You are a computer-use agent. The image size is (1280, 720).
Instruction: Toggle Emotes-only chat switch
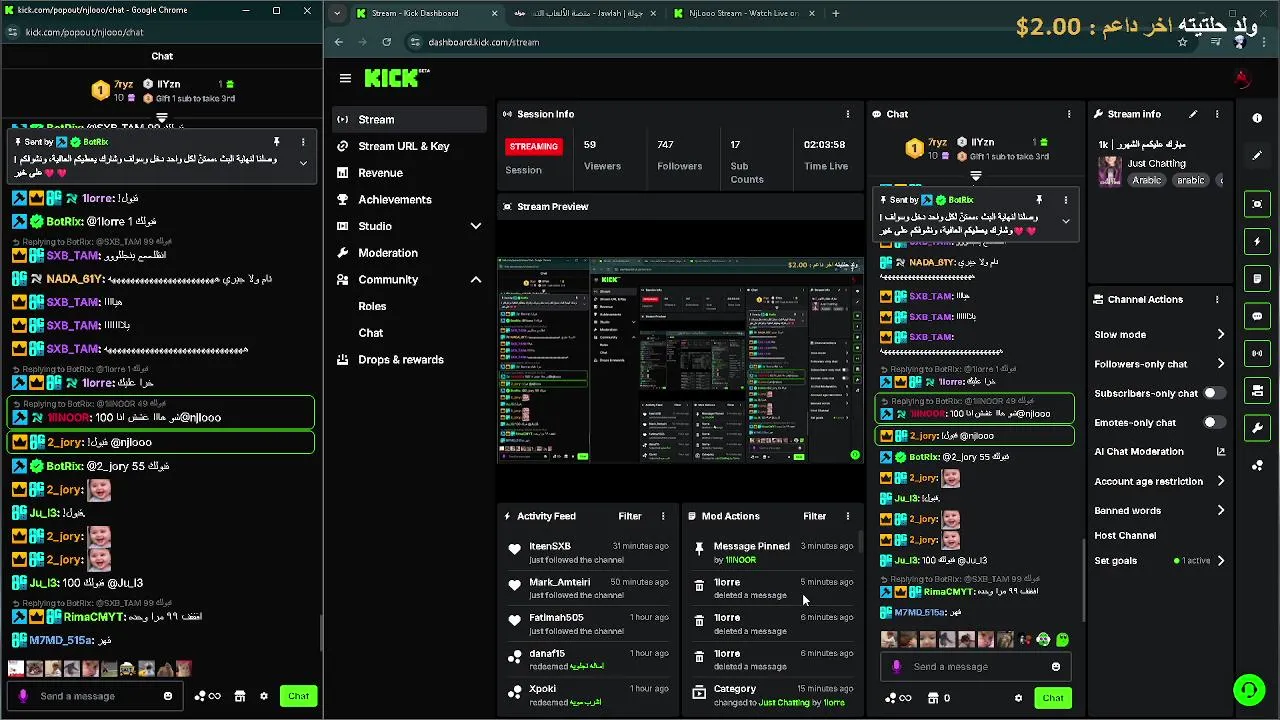[1214, 422]
